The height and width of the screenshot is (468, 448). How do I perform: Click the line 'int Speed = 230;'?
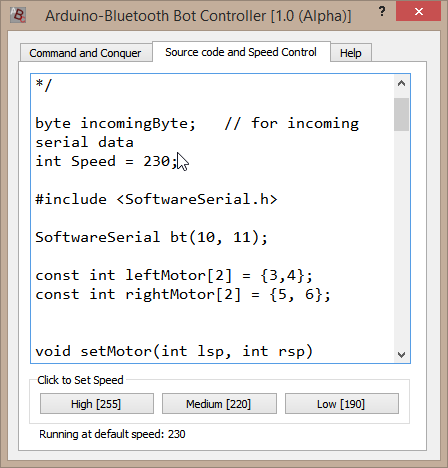coord(107,161)
